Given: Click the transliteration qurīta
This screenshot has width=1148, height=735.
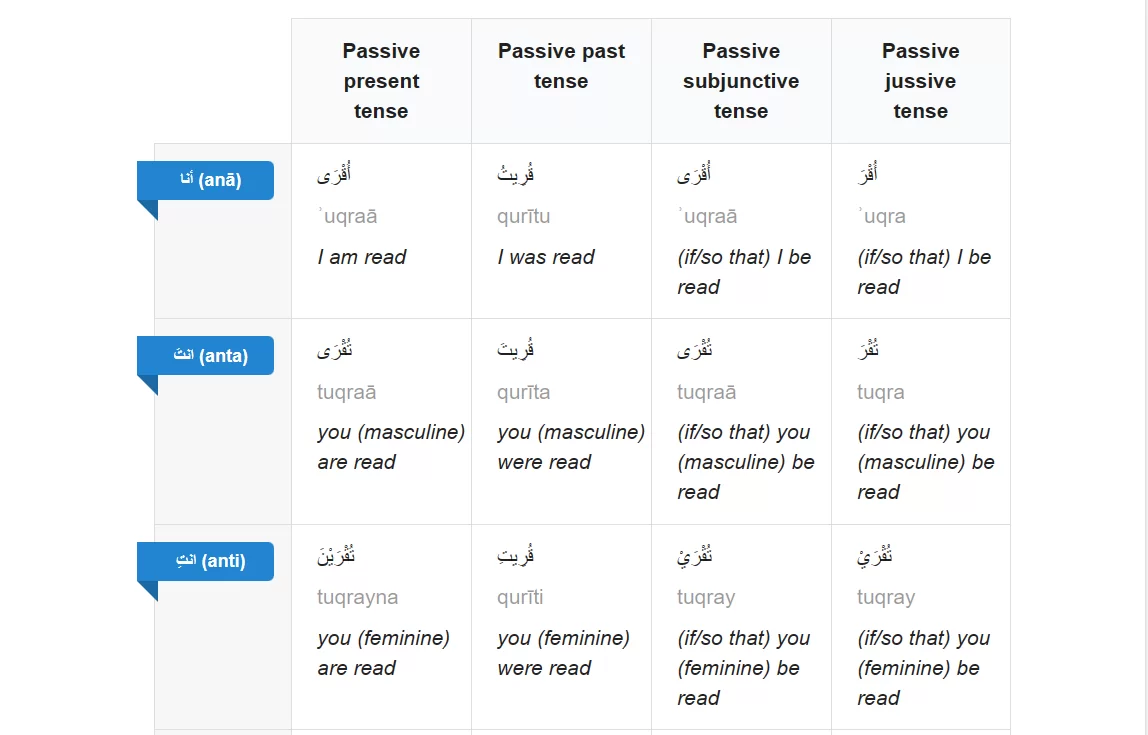Looking at the screenshot, I should pos(523,392).
